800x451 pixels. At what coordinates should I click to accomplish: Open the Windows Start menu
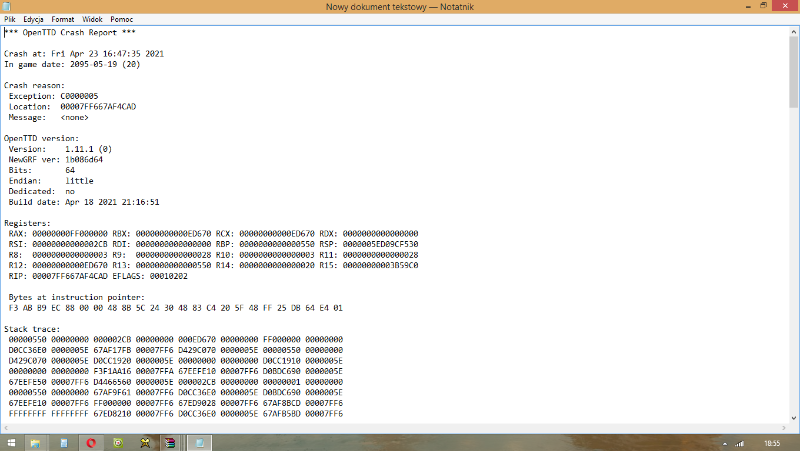click(x=10, y=443)
